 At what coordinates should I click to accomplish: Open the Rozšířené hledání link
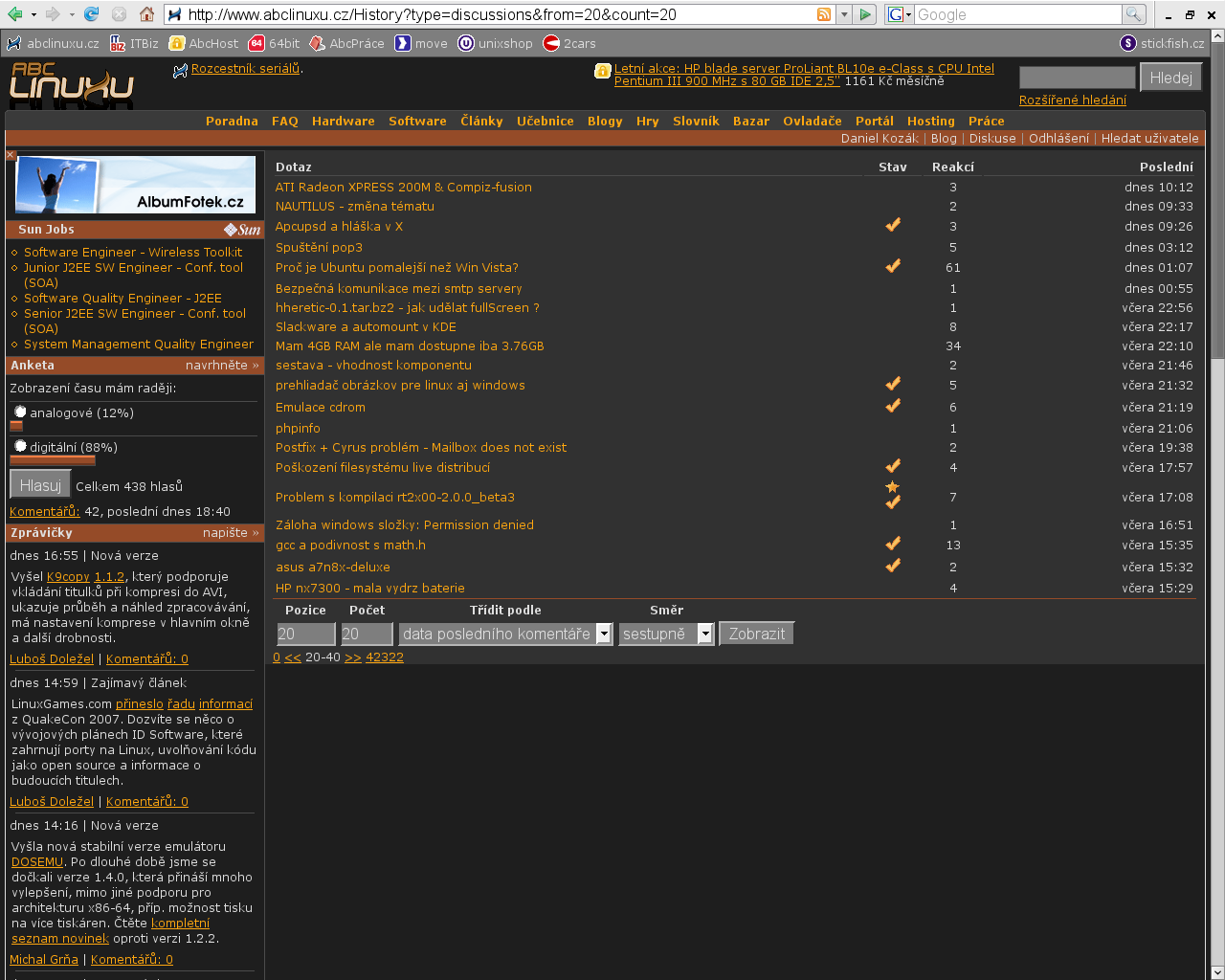[1073, 100]
